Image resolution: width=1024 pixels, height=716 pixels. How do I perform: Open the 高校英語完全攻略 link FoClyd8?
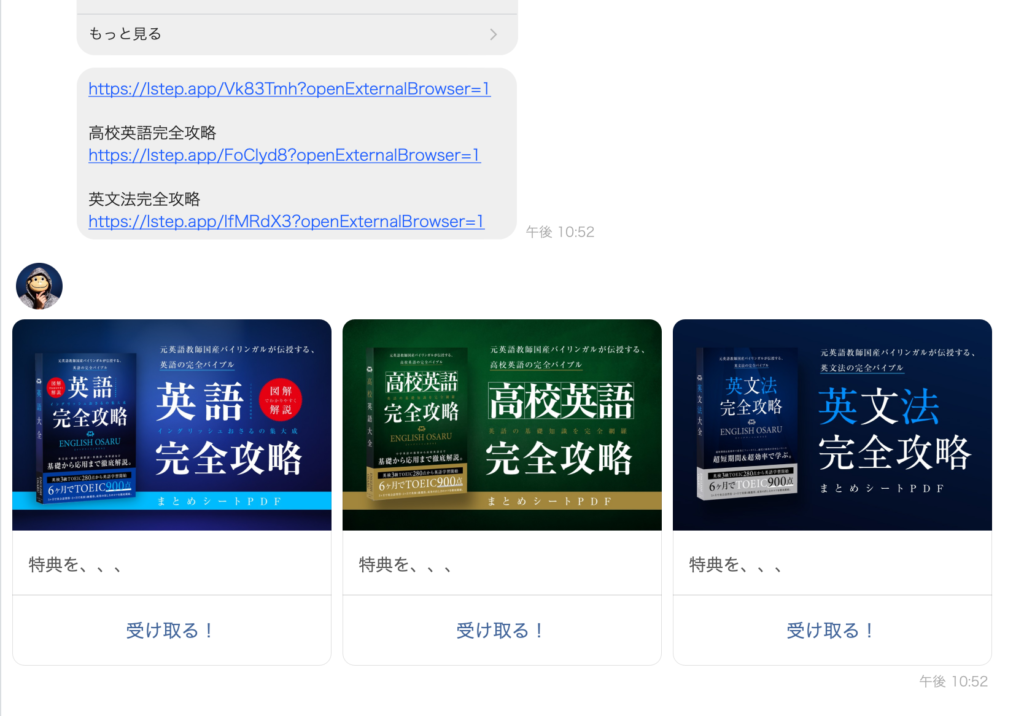pyautogui.click(x=285, y=155)
